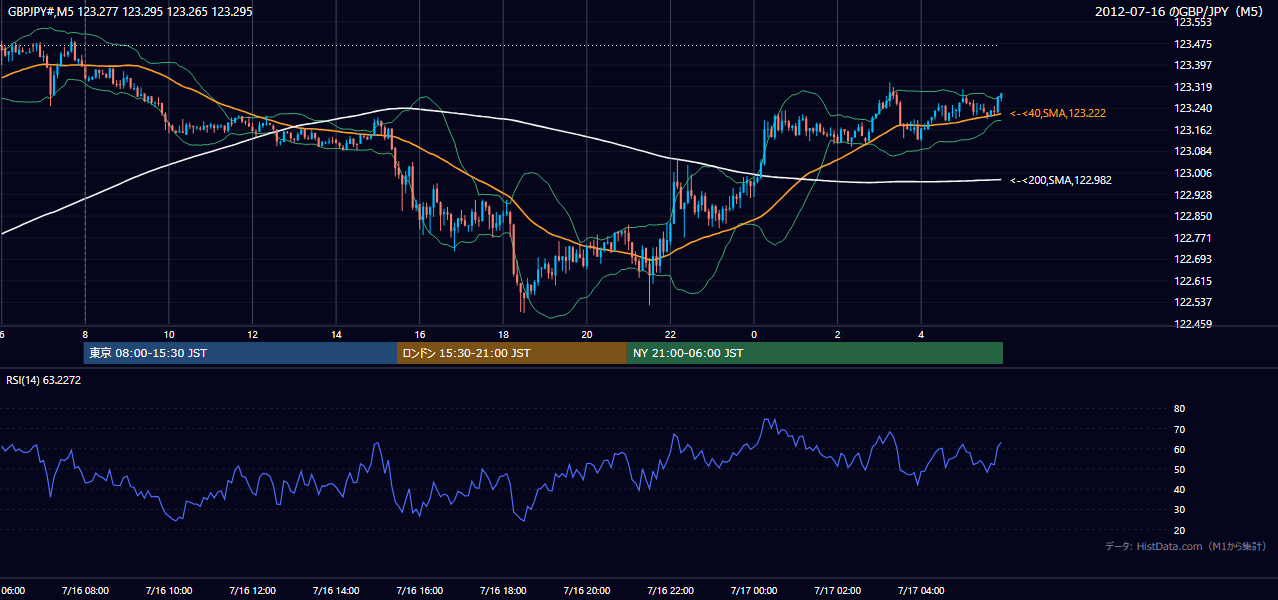Screen dimensions: 1278x600
Task: Click the HistData.com data source credit
Action: (x=1185, y=546)
